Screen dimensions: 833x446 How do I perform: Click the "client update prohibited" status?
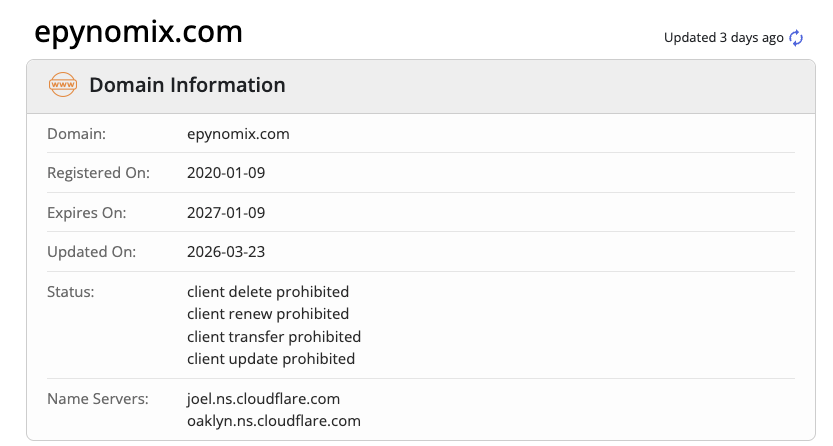tap(271, 358)
